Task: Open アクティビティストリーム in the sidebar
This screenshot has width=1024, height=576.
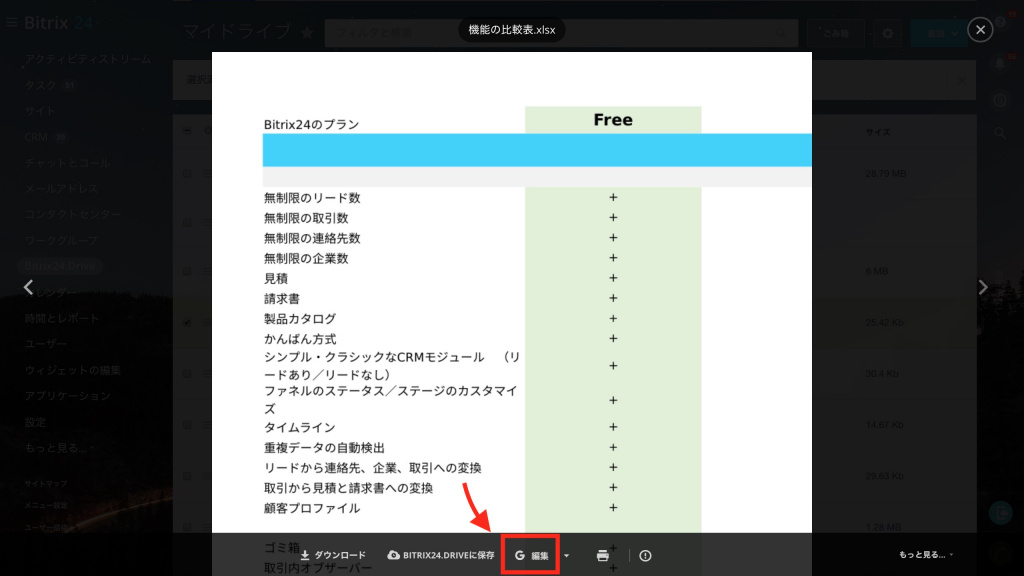Action: (x=88, y=59)
